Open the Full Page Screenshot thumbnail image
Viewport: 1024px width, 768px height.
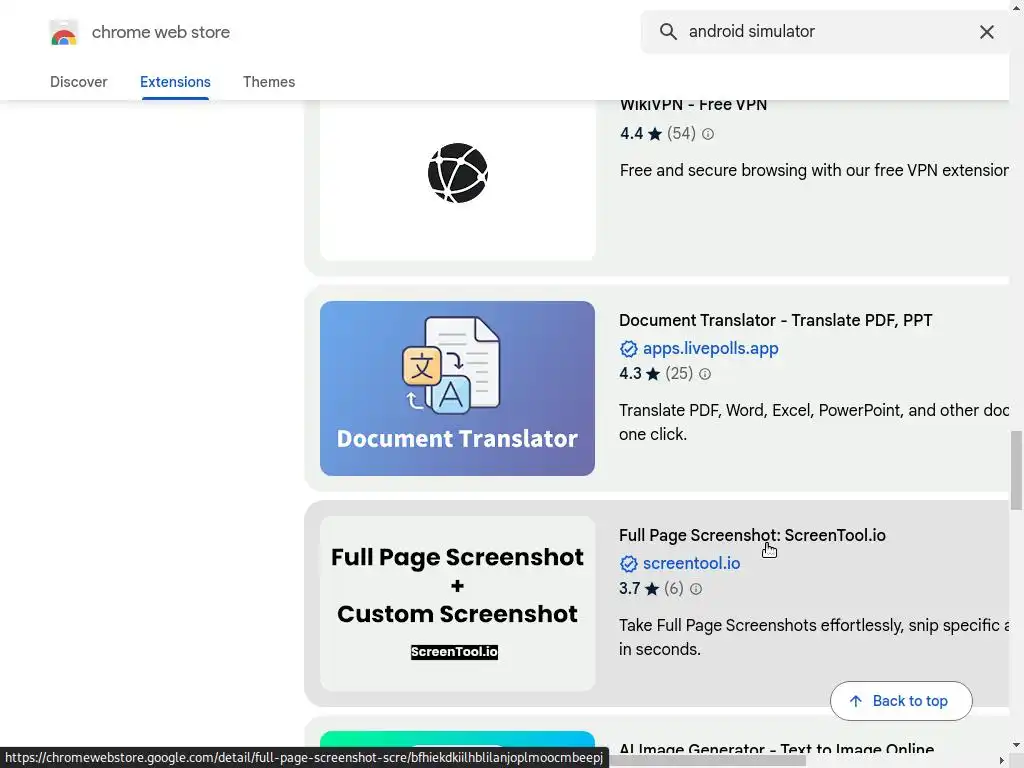point(458,603)
